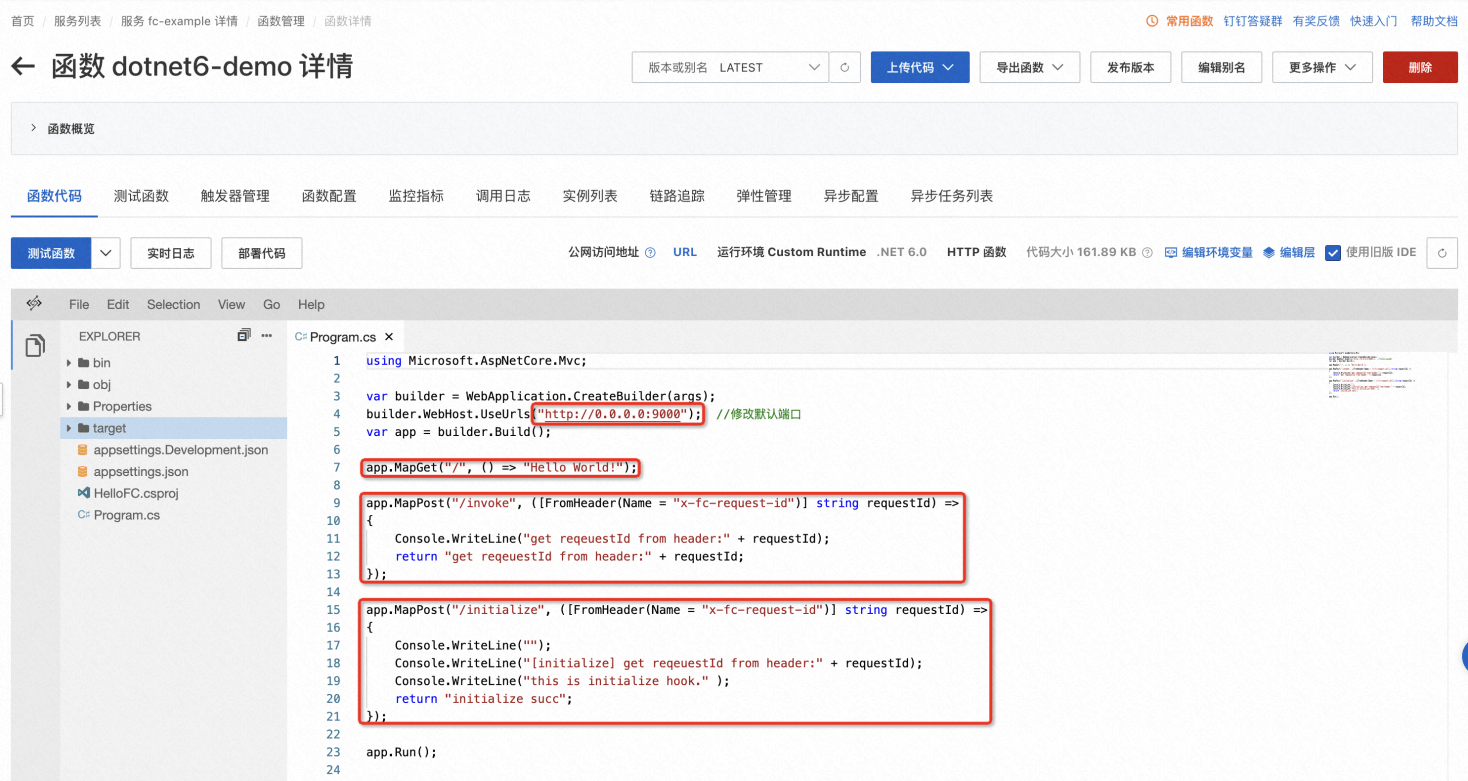Open the Explorer files icon in sidebar
This screenshot has width=1468, height=781.
[x=35, y=346]
